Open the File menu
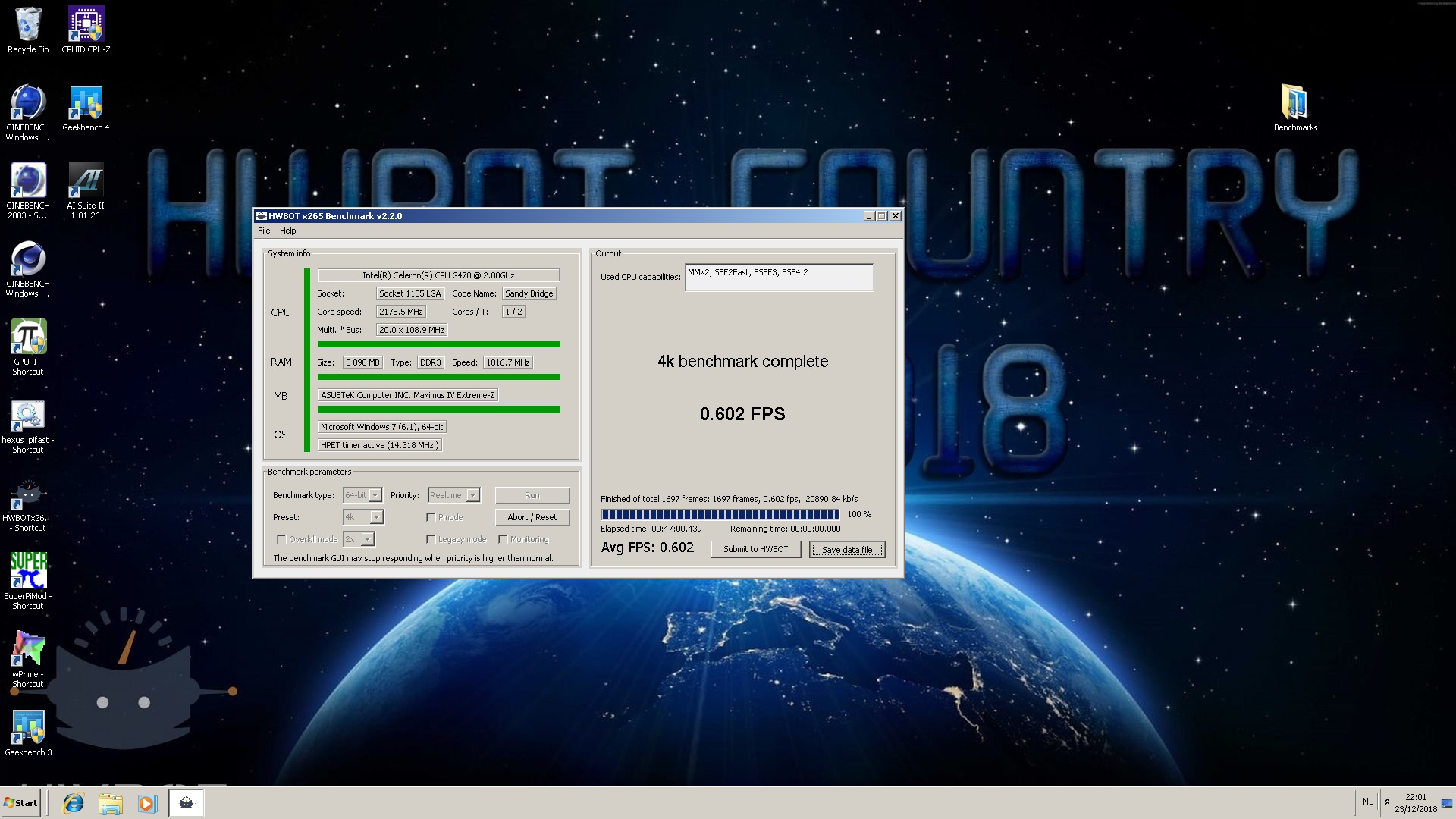 (264, 231)
